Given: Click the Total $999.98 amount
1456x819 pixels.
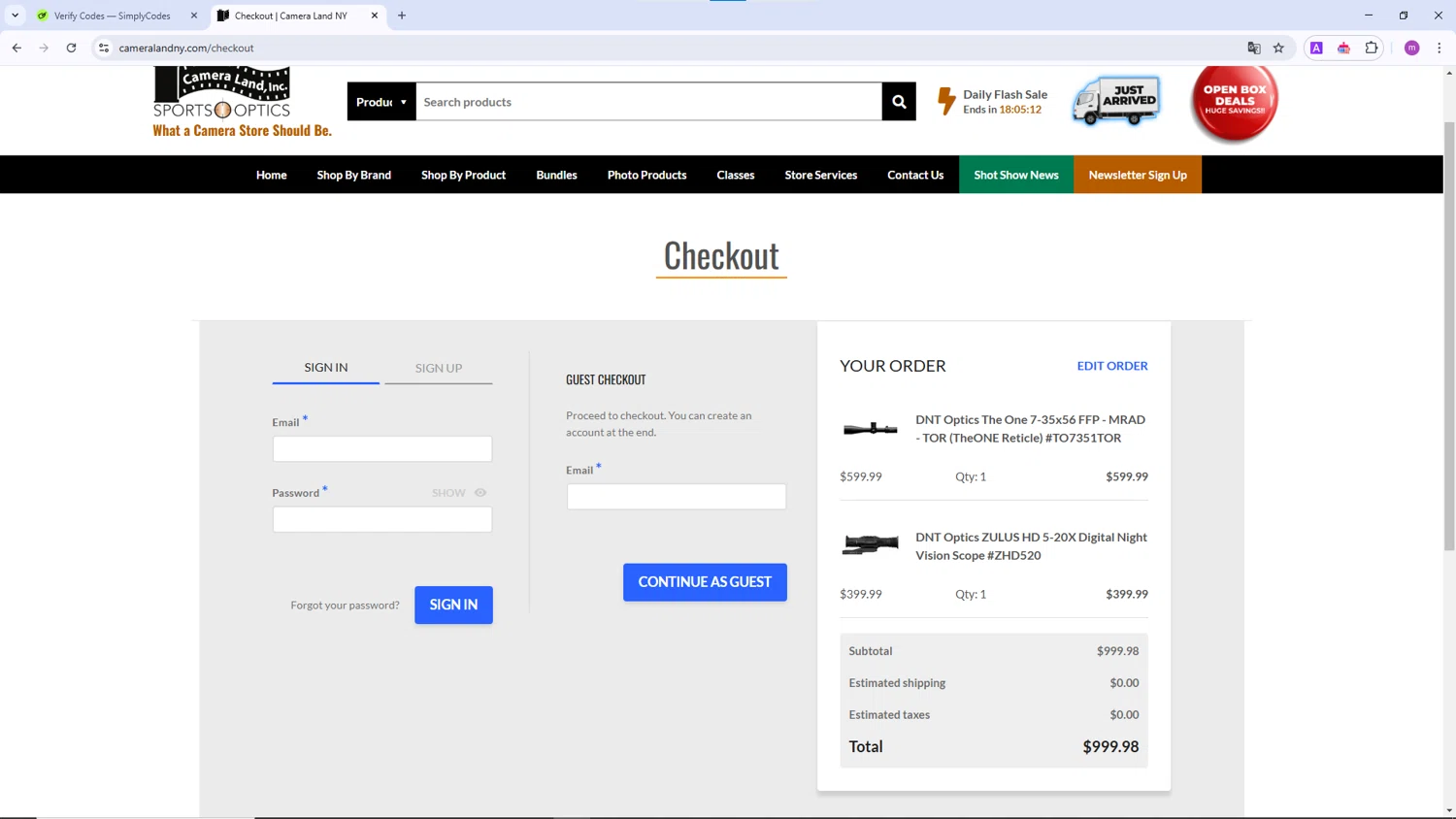Looking at the screenshot, I should (x=1110, y=746).
